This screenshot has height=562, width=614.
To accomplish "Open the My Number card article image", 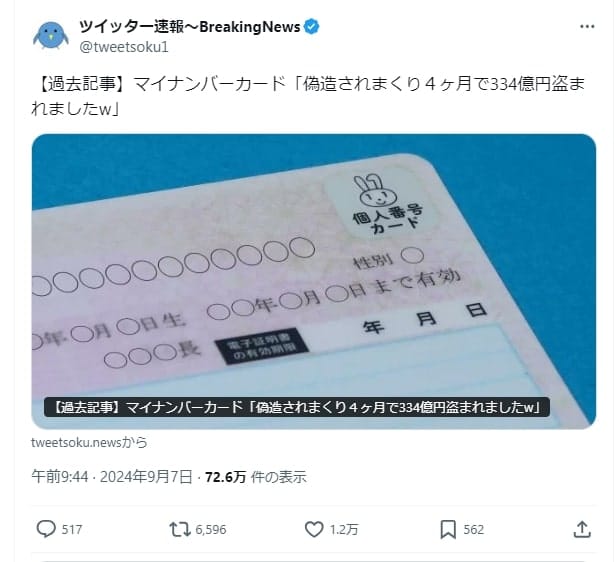I will tap(314, 281).
